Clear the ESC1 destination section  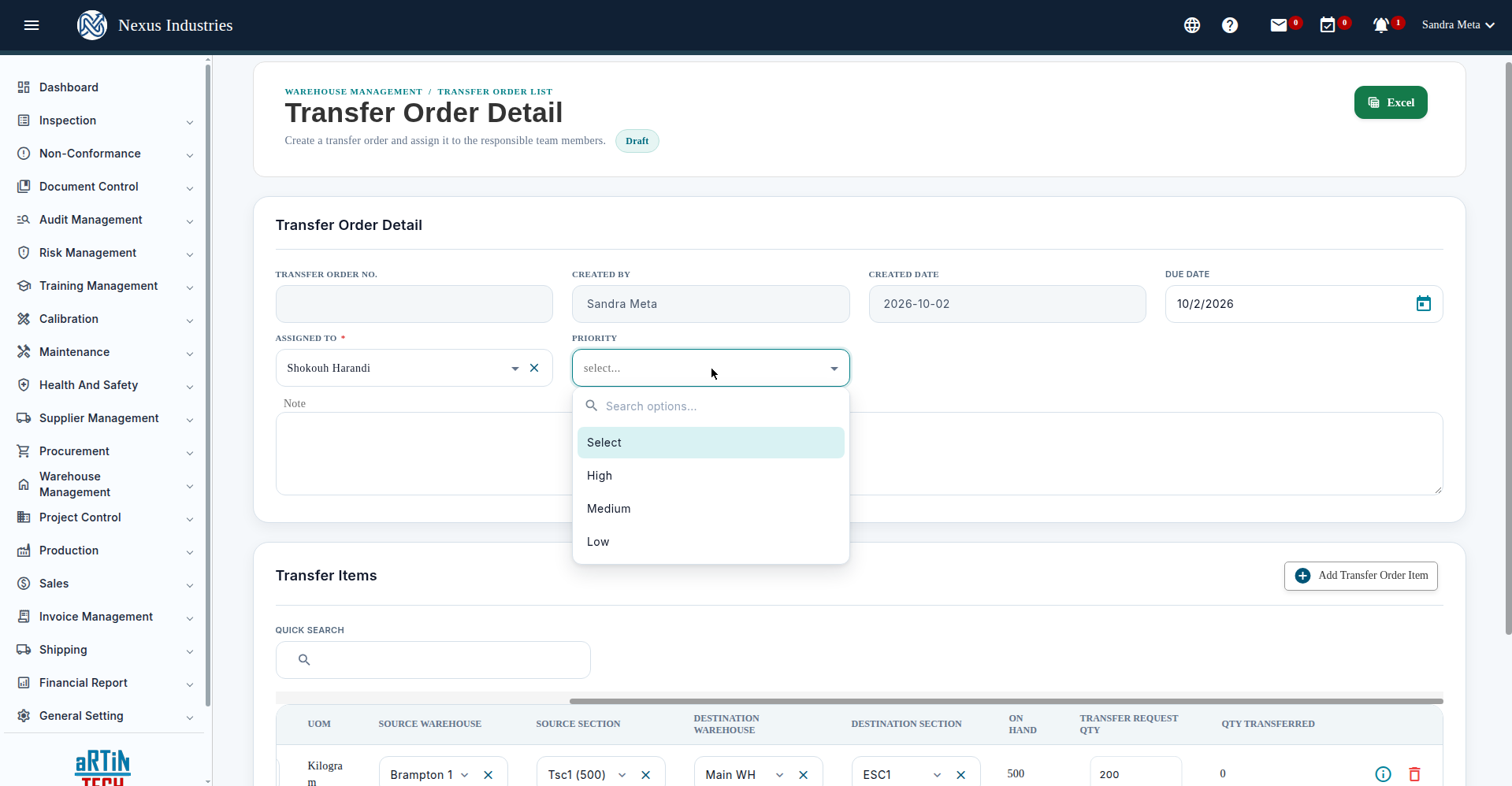coord(961,775)
